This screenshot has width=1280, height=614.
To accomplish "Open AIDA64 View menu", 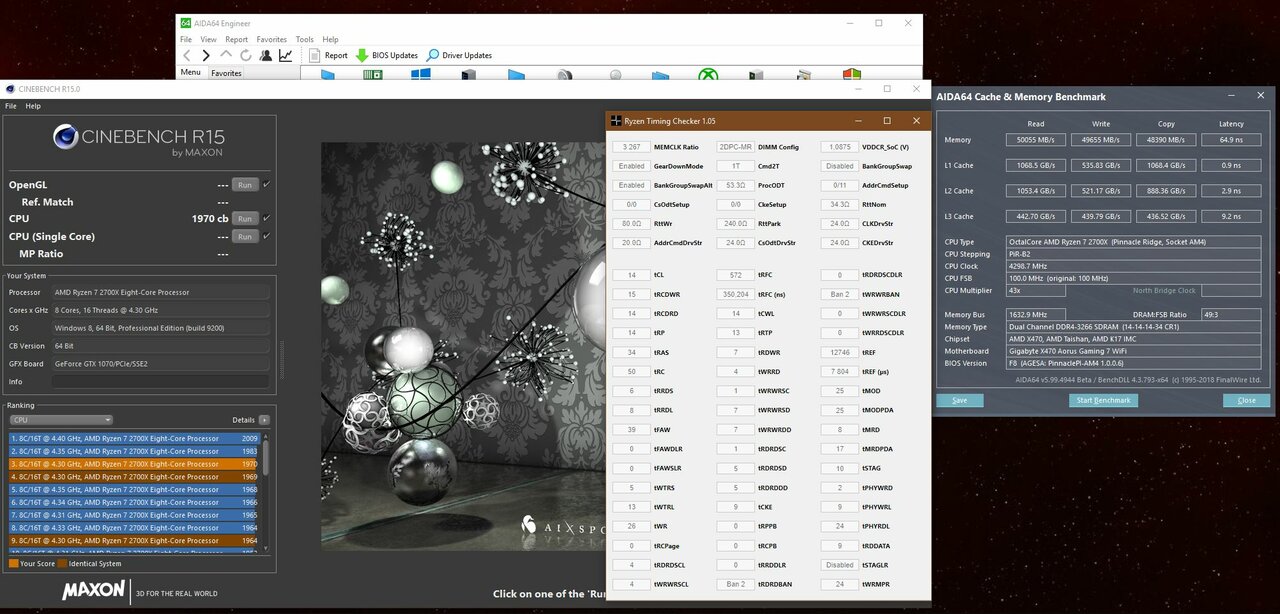I will [x=208, y=40].
